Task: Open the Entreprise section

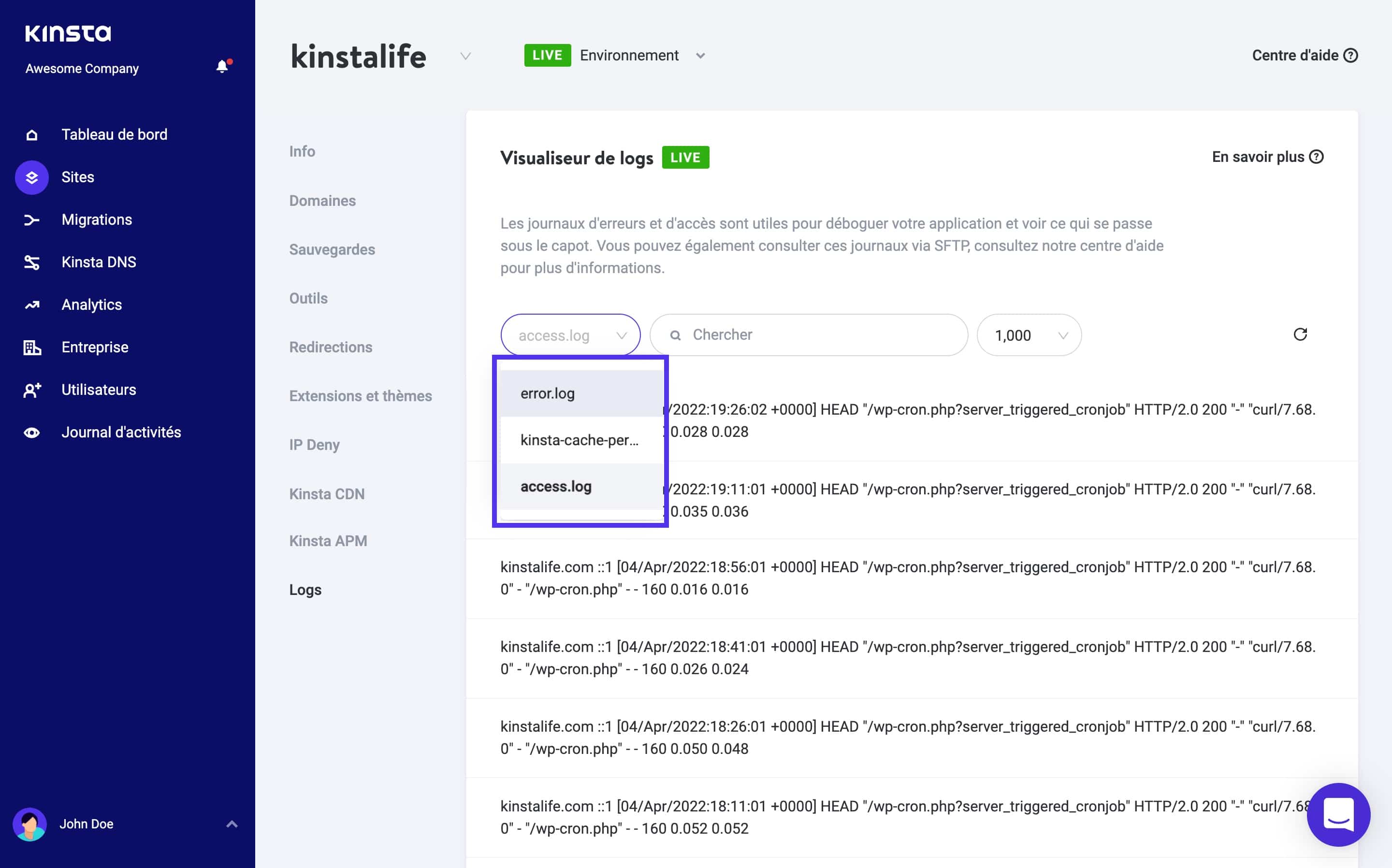Action: pyautogui.click(x=95, y=347)
